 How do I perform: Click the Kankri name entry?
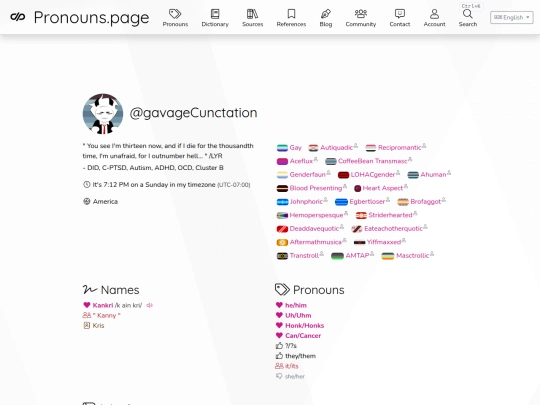tap(103, 305)
